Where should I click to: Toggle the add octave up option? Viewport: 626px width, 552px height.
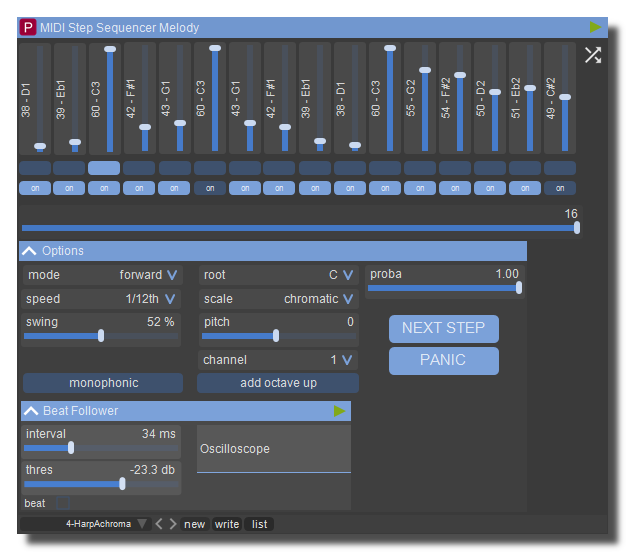pyautogui.click(x=277, y=383)
